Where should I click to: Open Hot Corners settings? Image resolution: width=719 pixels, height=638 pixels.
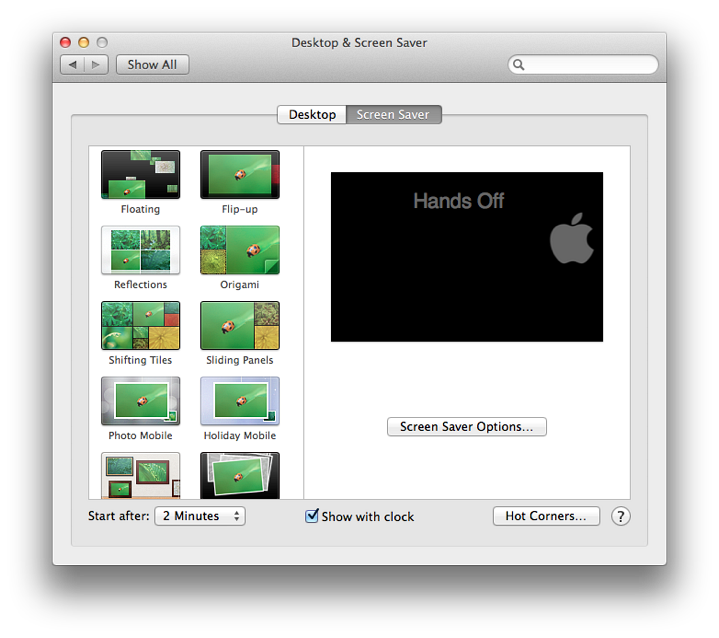(546, 516)
